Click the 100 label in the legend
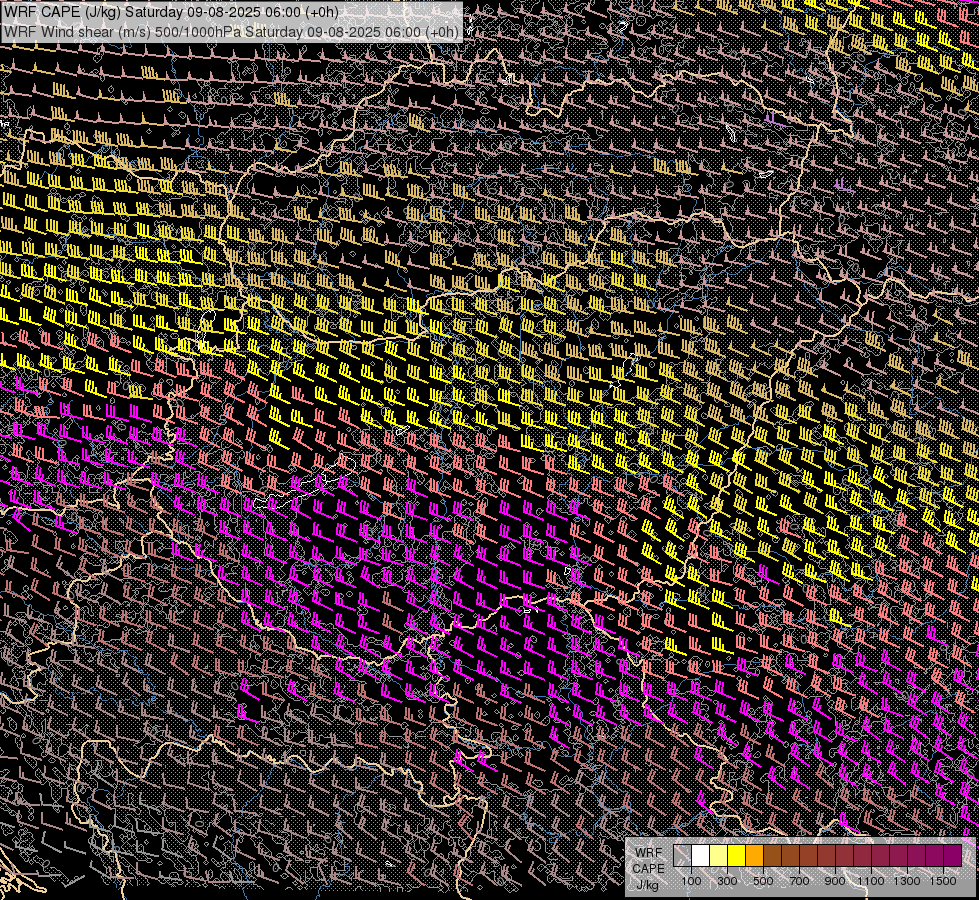Viewport: 979px width, 900px height. tap(691, 881)
